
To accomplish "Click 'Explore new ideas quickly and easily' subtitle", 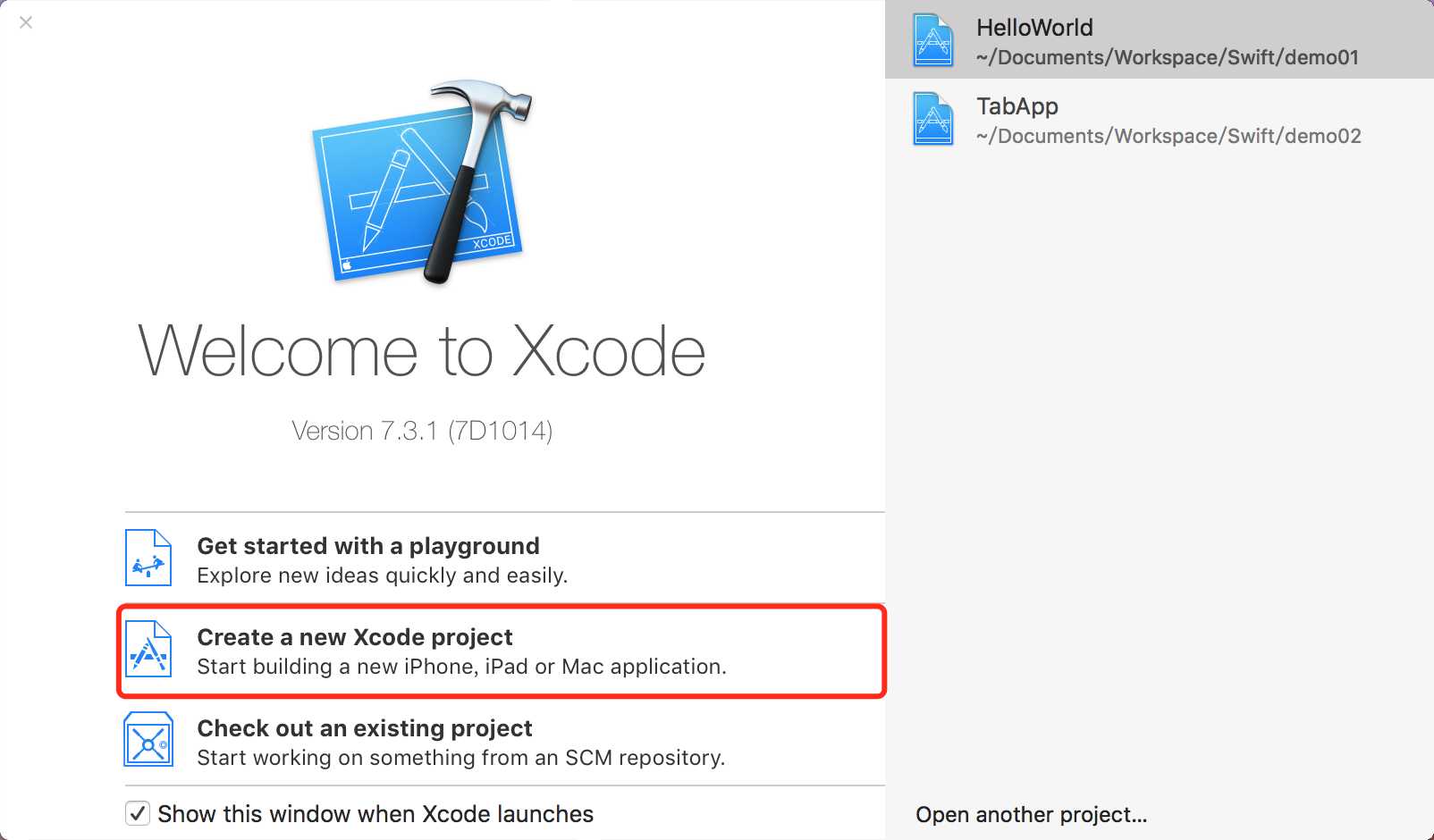I will [x=382, y=575].
